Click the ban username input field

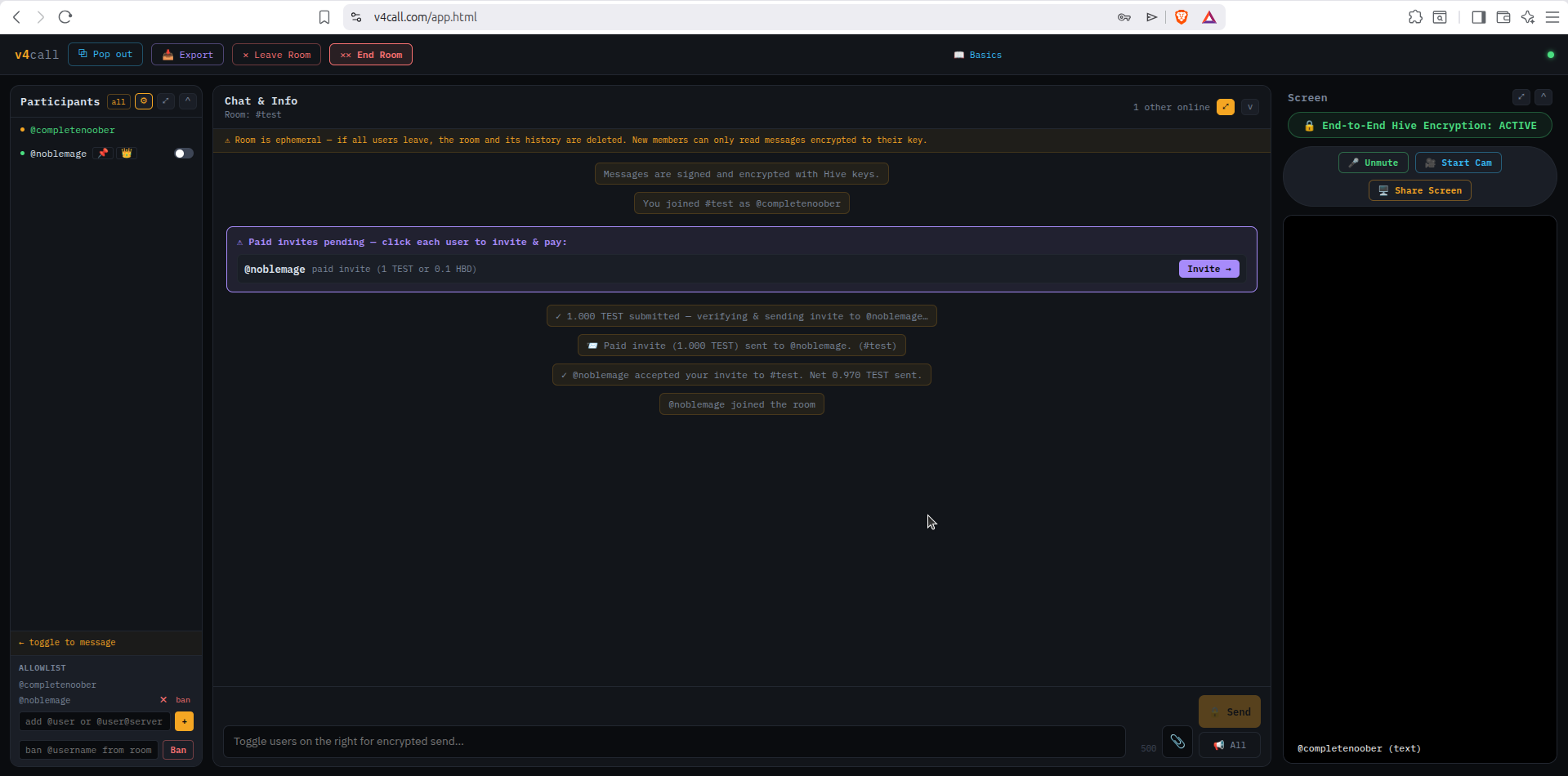pyautogui.click(x=88, y=750)
